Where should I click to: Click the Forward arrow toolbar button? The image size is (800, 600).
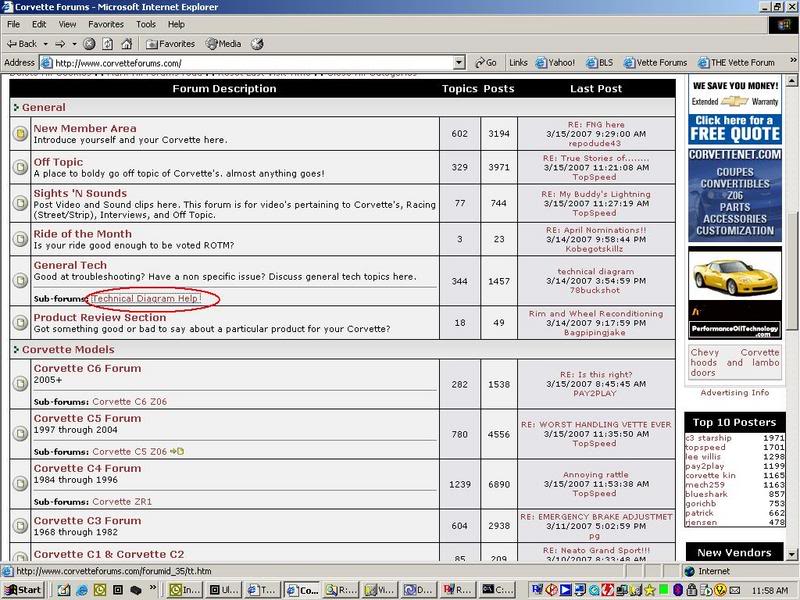pos(60,44)
